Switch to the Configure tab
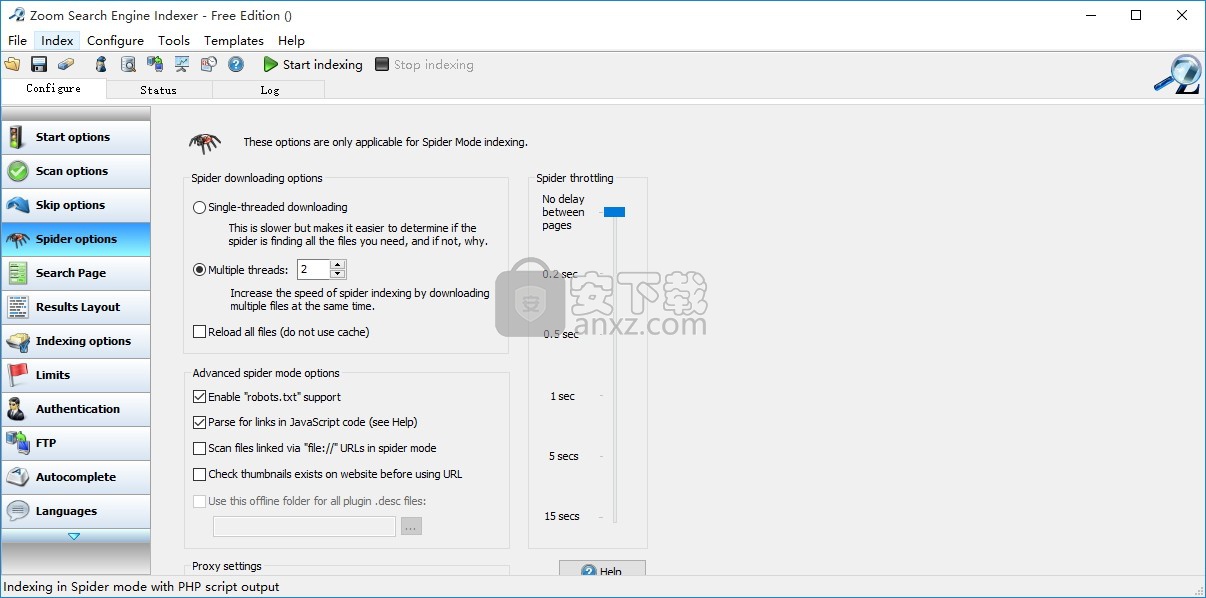Screen dimensions: 1206x598 coord(54,88)
